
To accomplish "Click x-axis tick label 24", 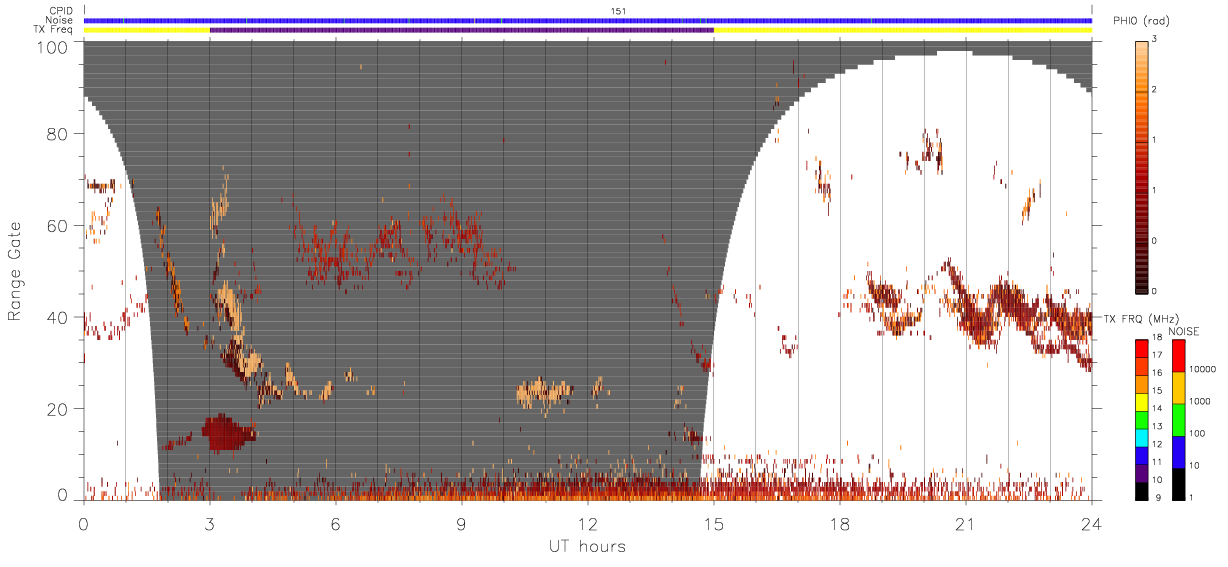I will pyautogui.click(x=1092, y=523).
